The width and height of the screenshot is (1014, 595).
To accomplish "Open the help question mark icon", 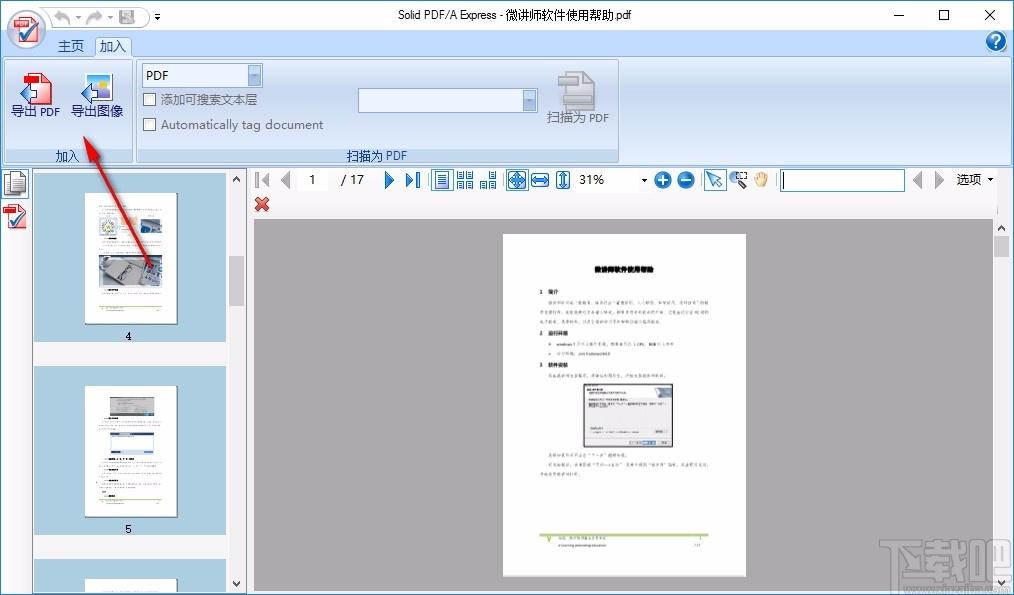I will (996, 41).
